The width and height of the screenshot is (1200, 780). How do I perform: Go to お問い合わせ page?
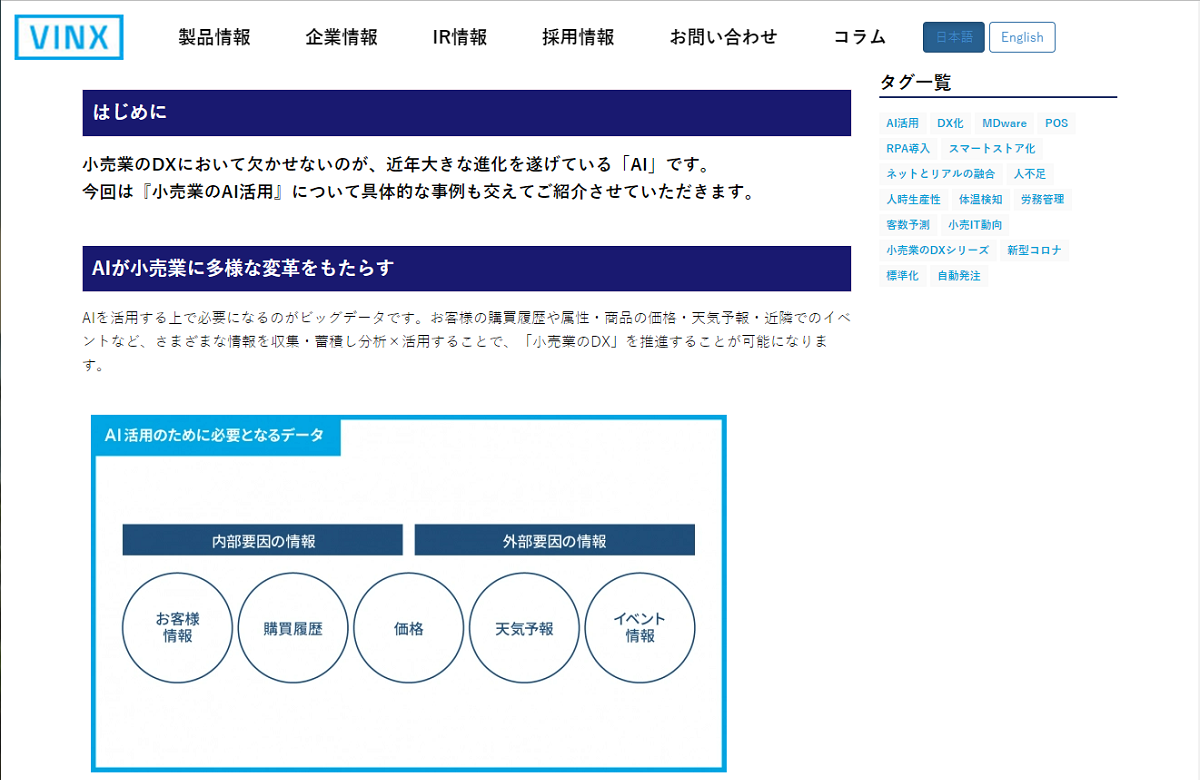[723, 37]
